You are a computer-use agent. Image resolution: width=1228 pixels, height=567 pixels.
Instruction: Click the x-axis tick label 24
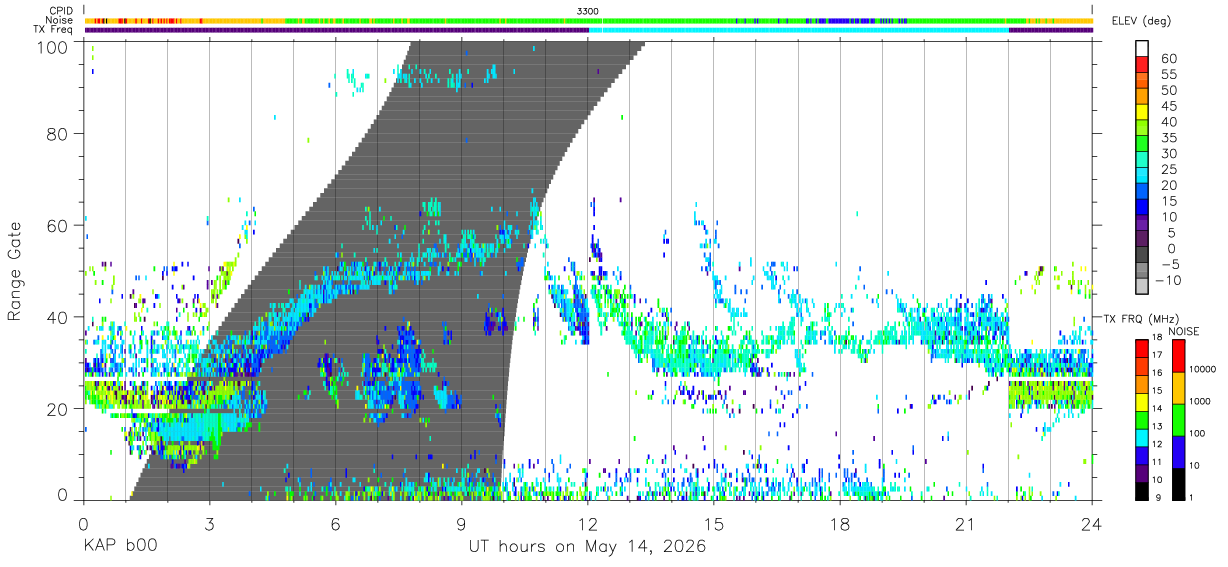pos(1092,524)
